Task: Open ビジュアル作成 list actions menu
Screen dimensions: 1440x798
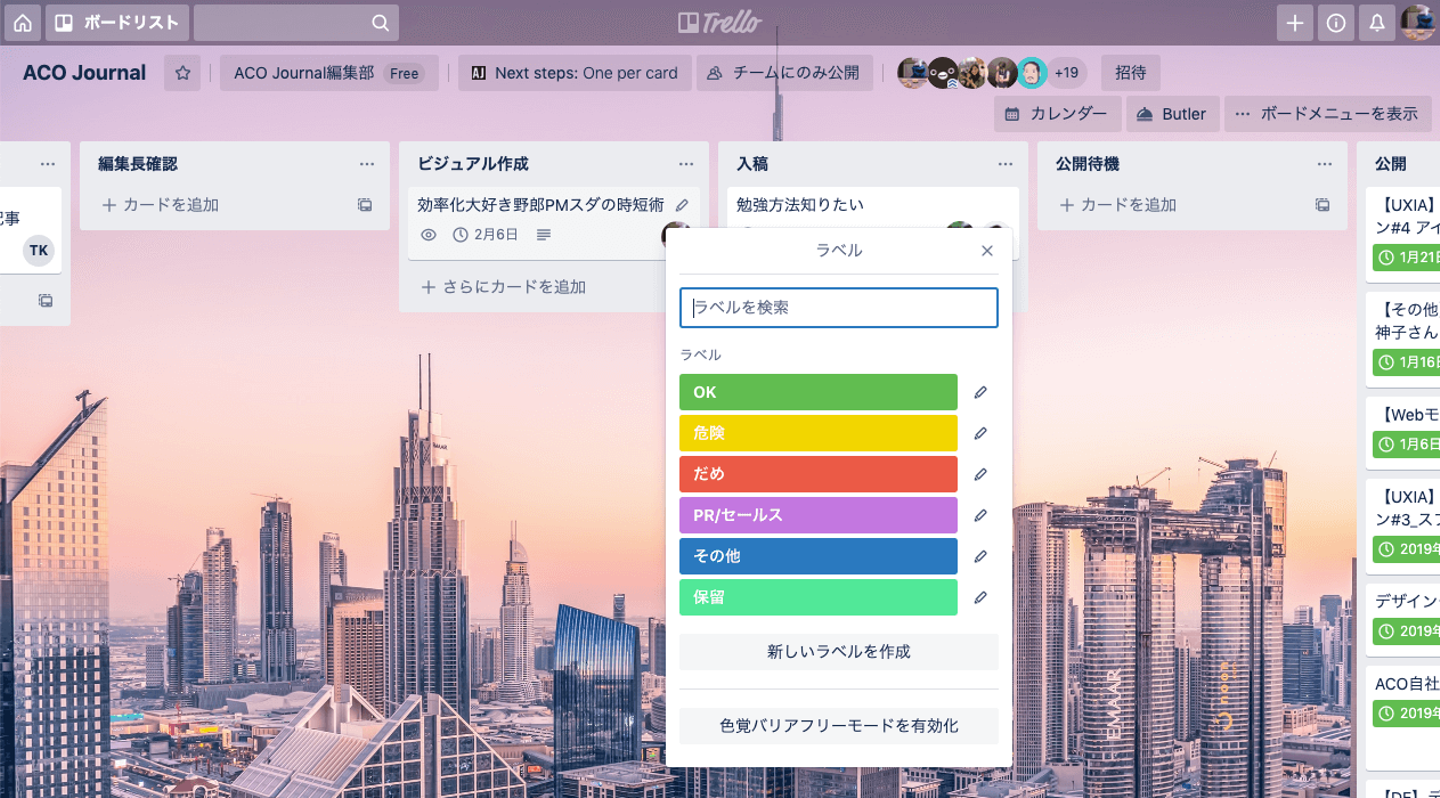Action: [686, 164]
